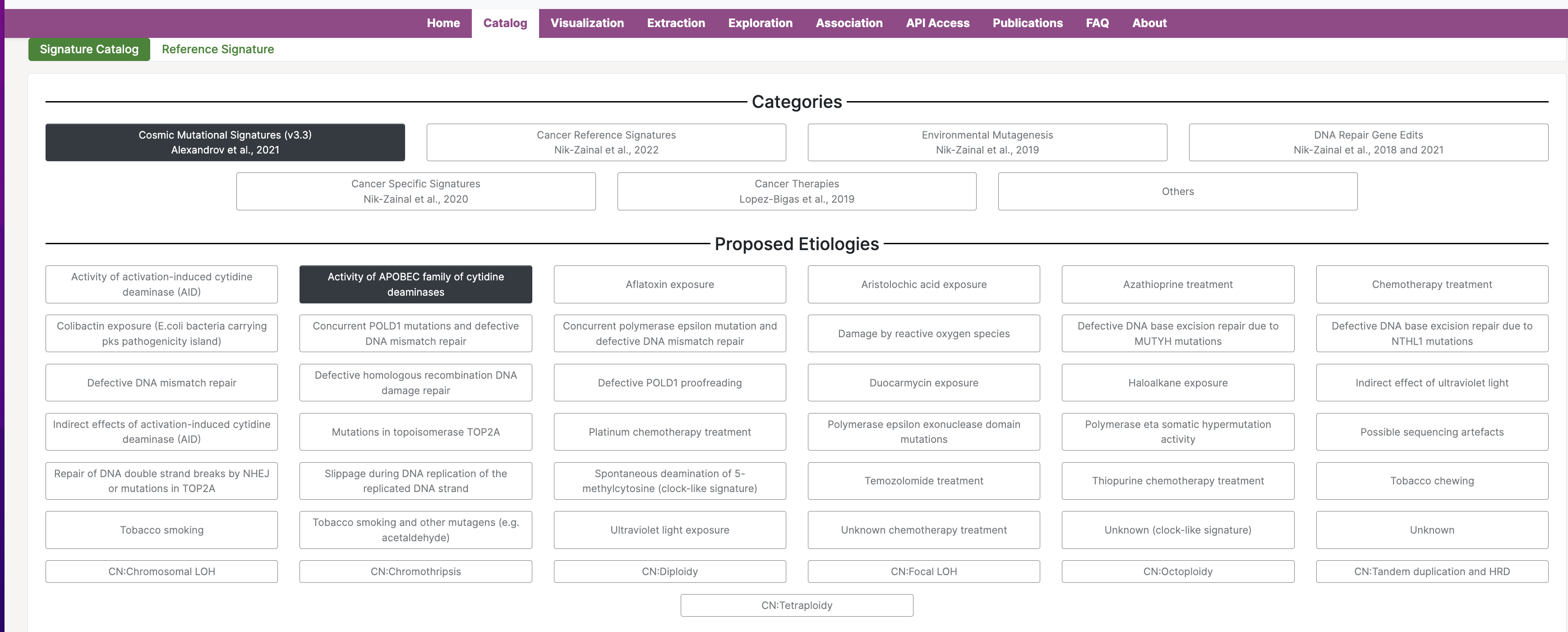1568x632 pixels.
Task: Choose Platinum chemotherapy treatment etiology
Action: click(x=669, y=432)
